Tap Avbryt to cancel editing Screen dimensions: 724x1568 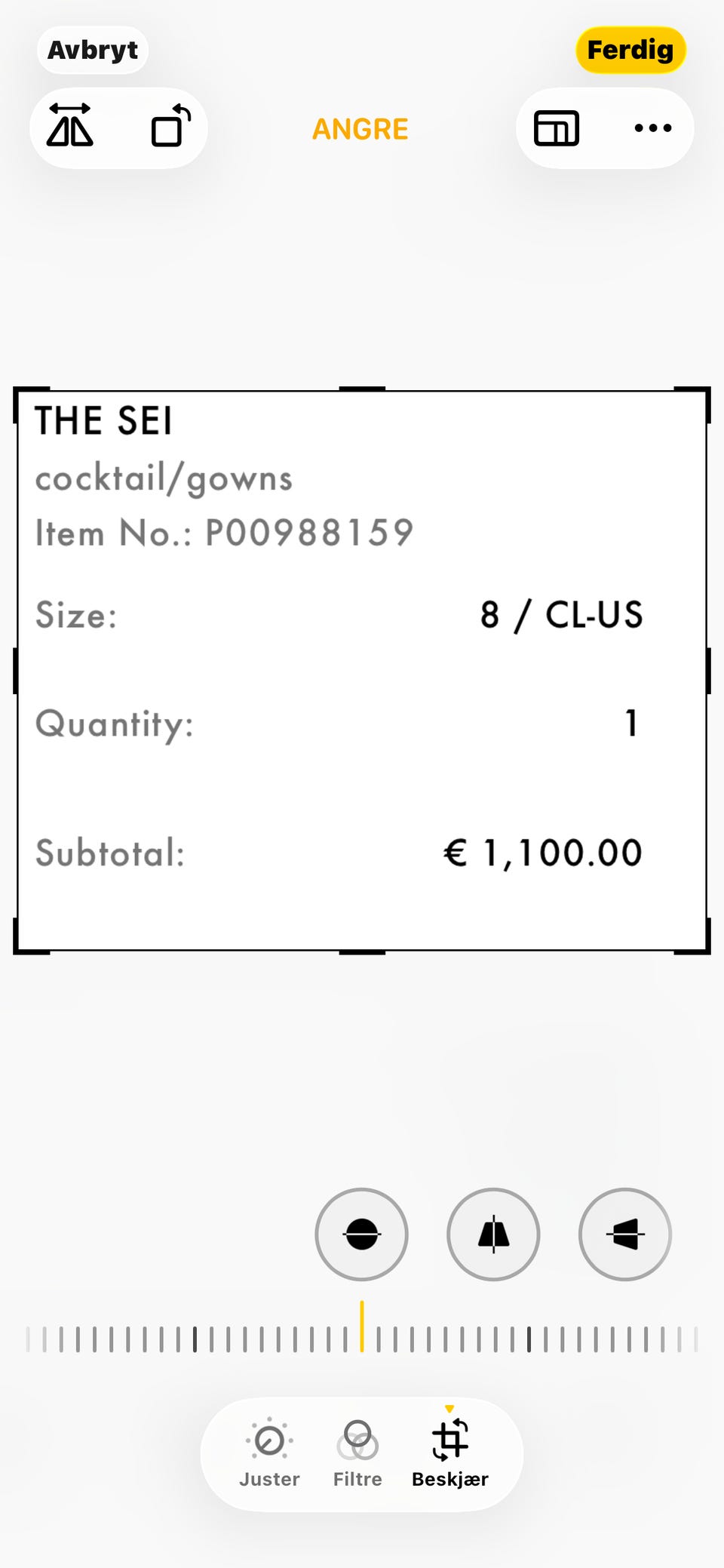93,50
